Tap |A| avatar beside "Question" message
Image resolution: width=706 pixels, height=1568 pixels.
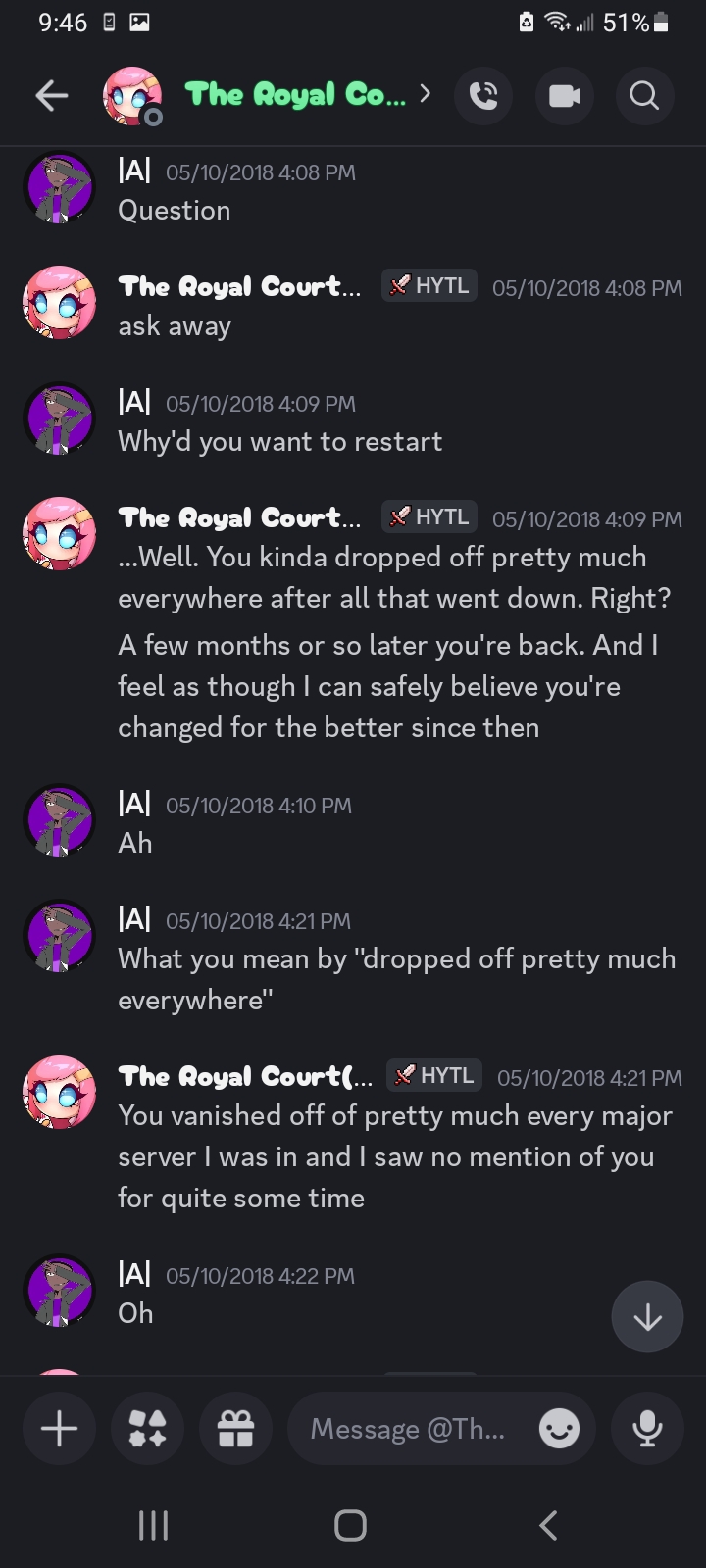[59, 188]
